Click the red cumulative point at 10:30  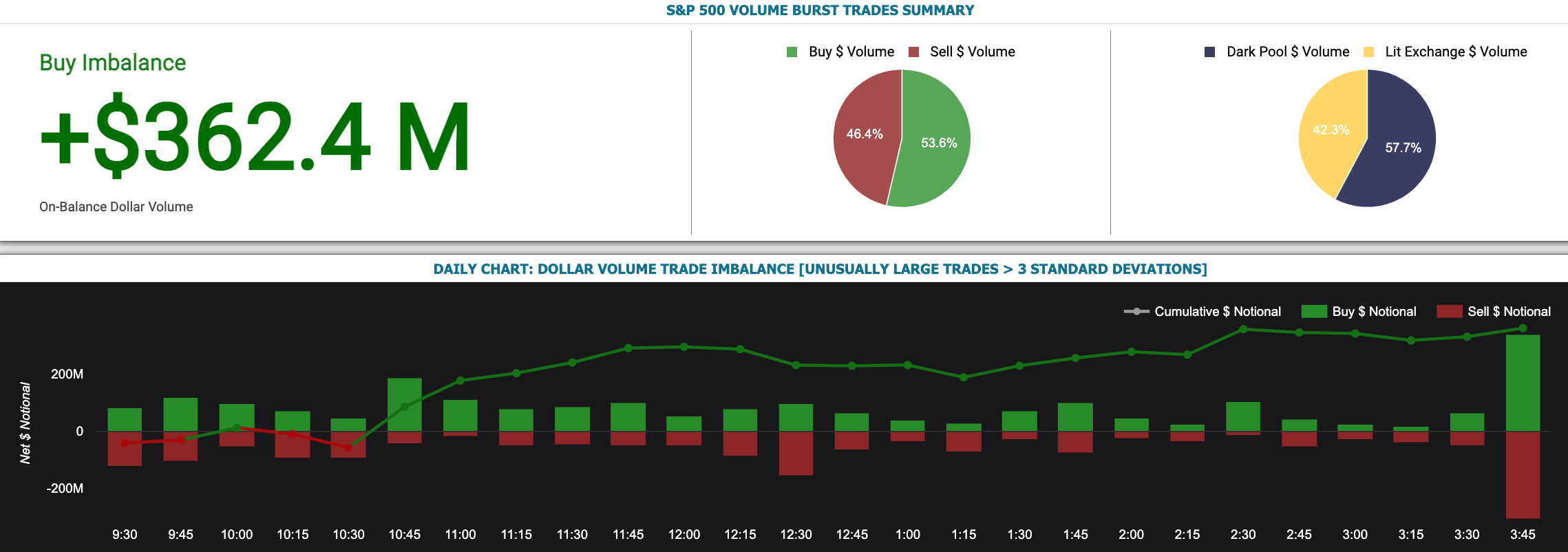point(348,447)
